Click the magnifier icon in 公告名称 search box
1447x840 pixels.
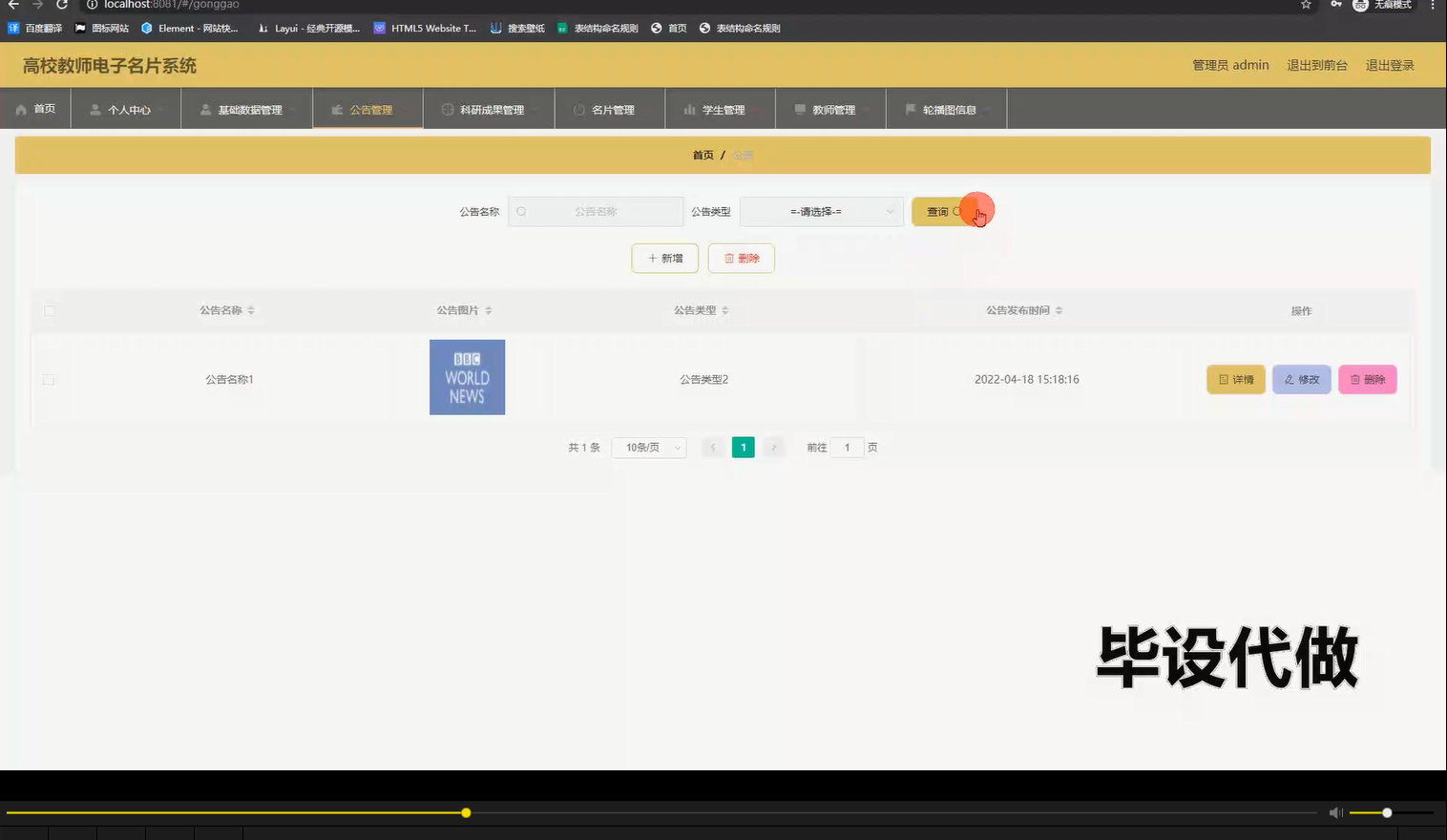[521, 211]
